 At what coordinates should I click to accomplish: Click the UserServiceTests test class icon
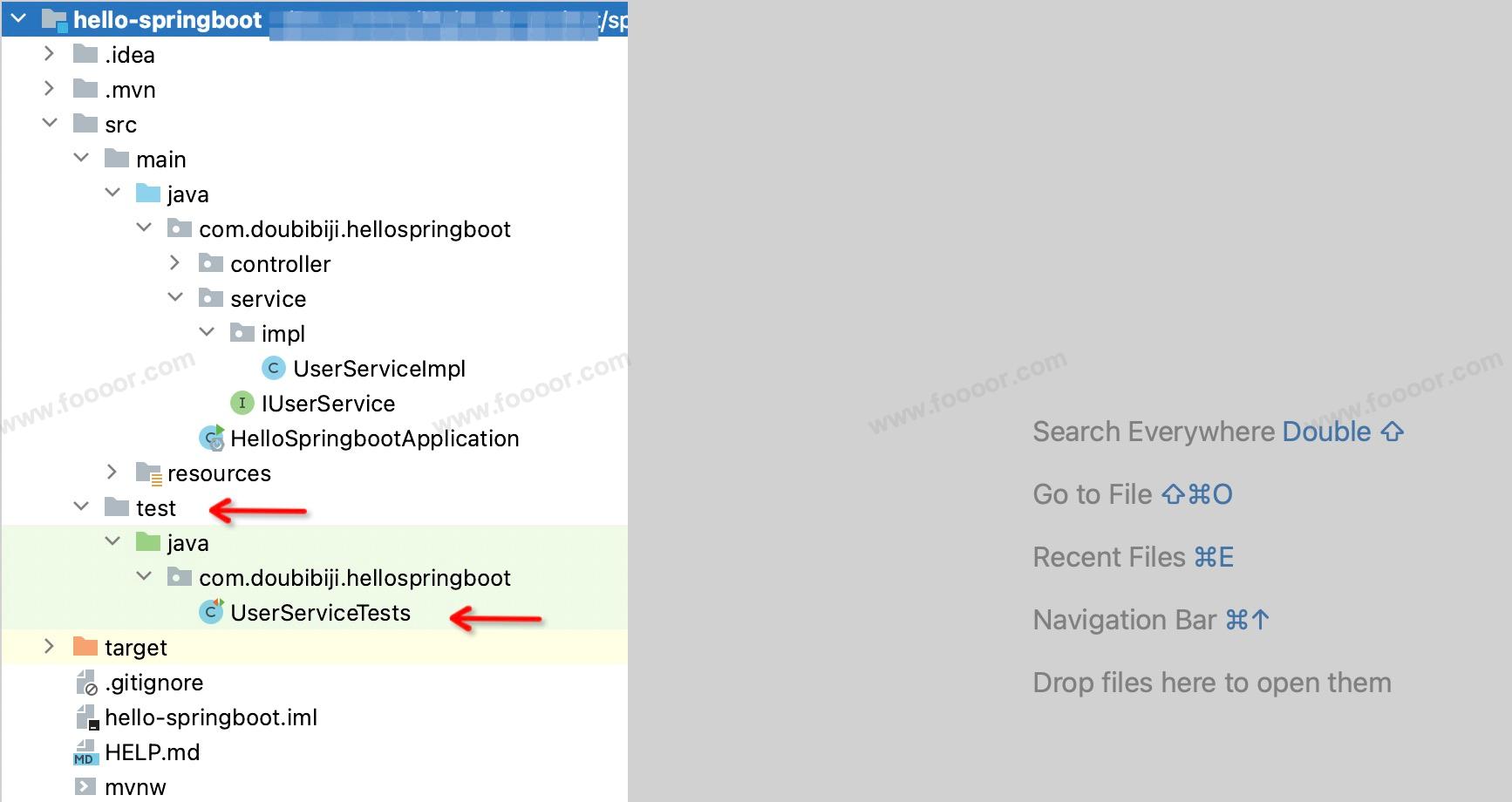[x=211, y=613]
